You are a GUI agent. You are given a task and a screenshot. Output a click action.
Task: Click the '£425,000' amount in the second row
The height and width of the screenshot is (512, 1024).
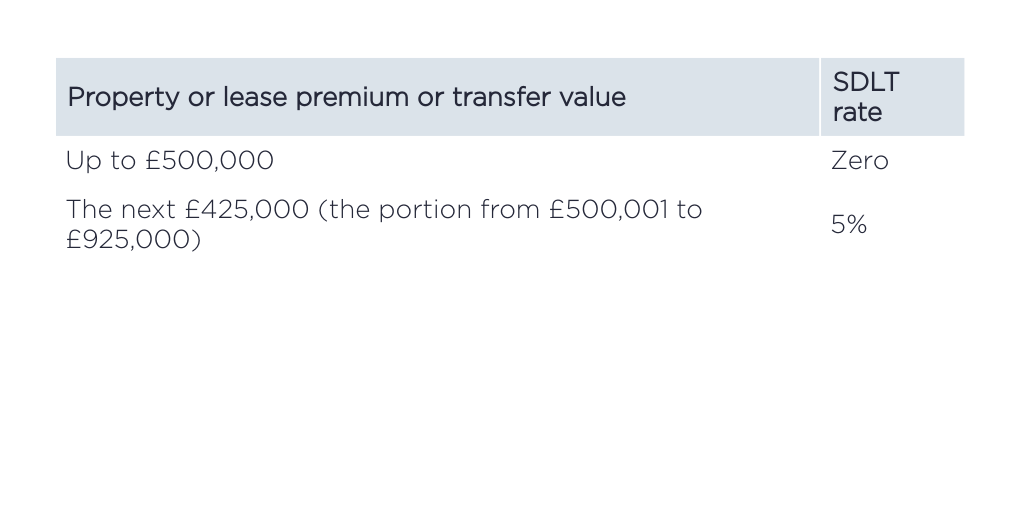[x=247, y=210]
